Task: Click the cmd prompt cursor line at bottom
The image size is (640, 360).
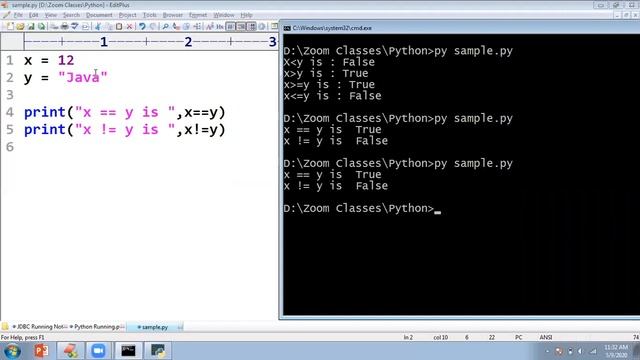Action: [x=362, y=209]
